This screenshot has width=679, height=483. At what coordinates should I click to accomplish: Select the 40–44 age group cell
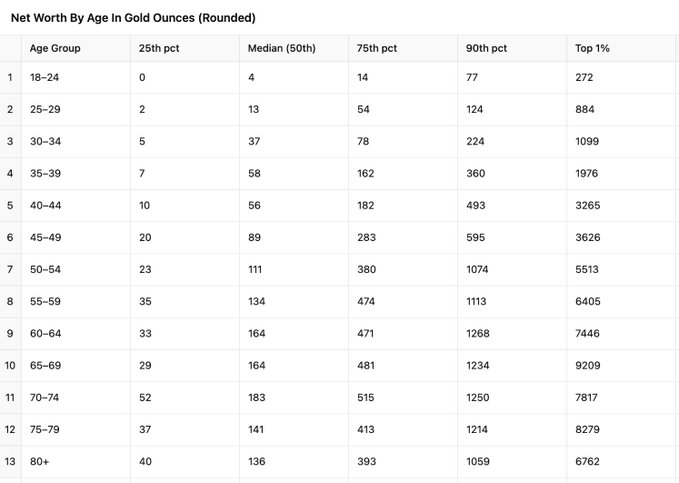[x=45, y=206]
